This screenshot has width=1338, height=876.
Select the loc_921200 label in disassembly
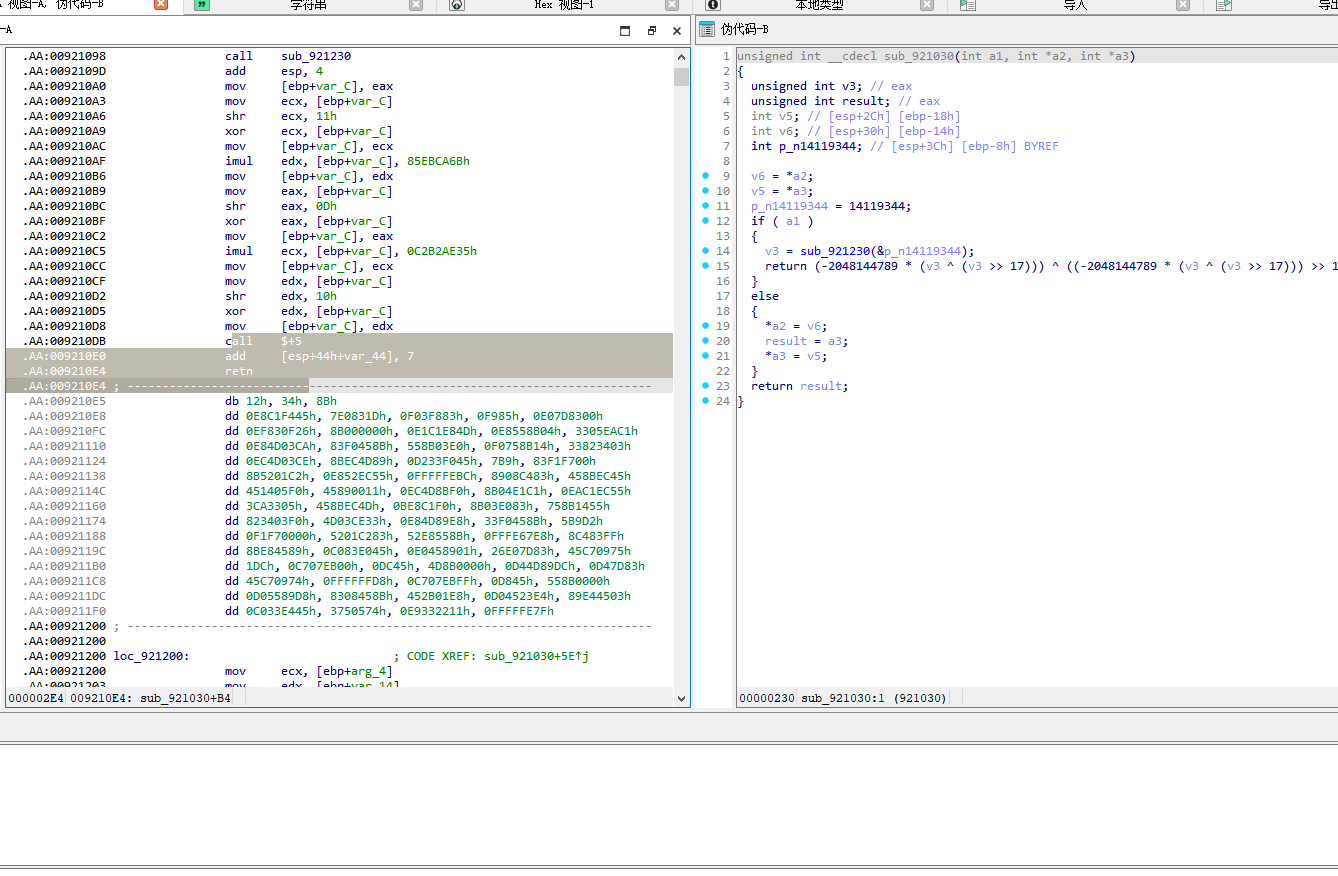150,656
